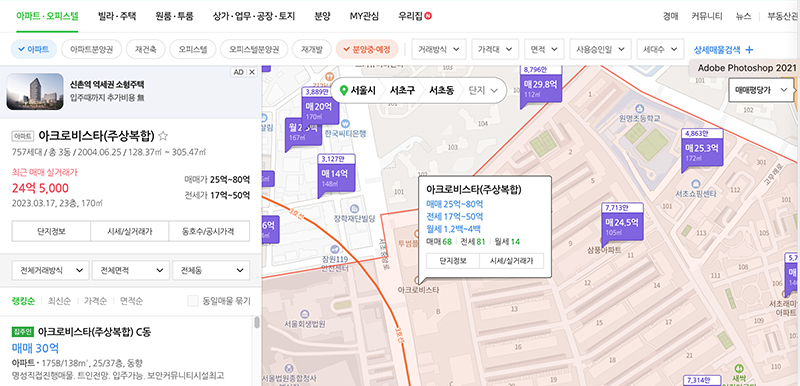This screenshot has height=386, width=800.
Task: Select 서초동 in the location breadcrumb
Action: [441, 91]
